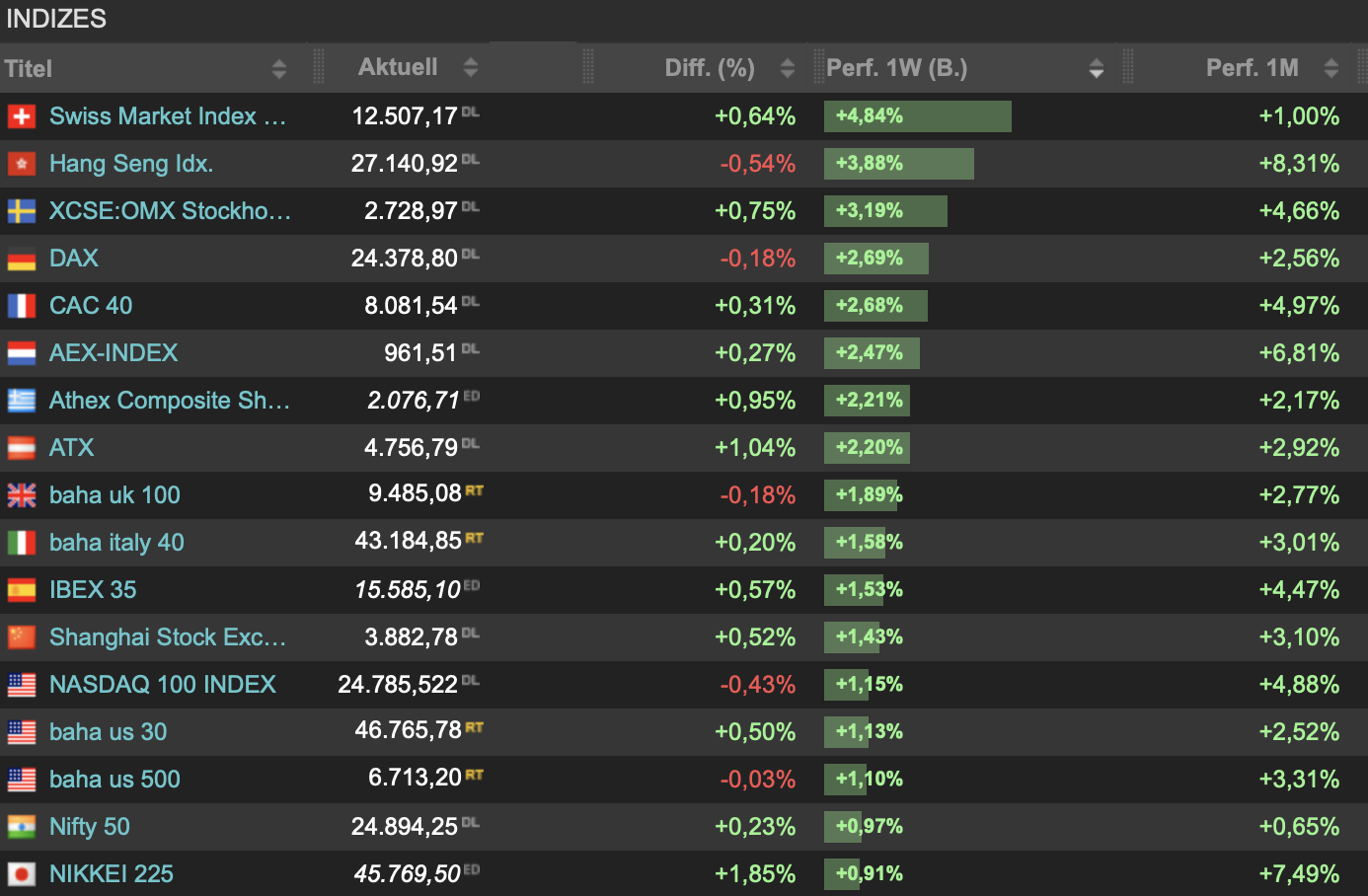
Task: Select the Perf. 1W (B.) header label
Action: click(x=896, y=68)
